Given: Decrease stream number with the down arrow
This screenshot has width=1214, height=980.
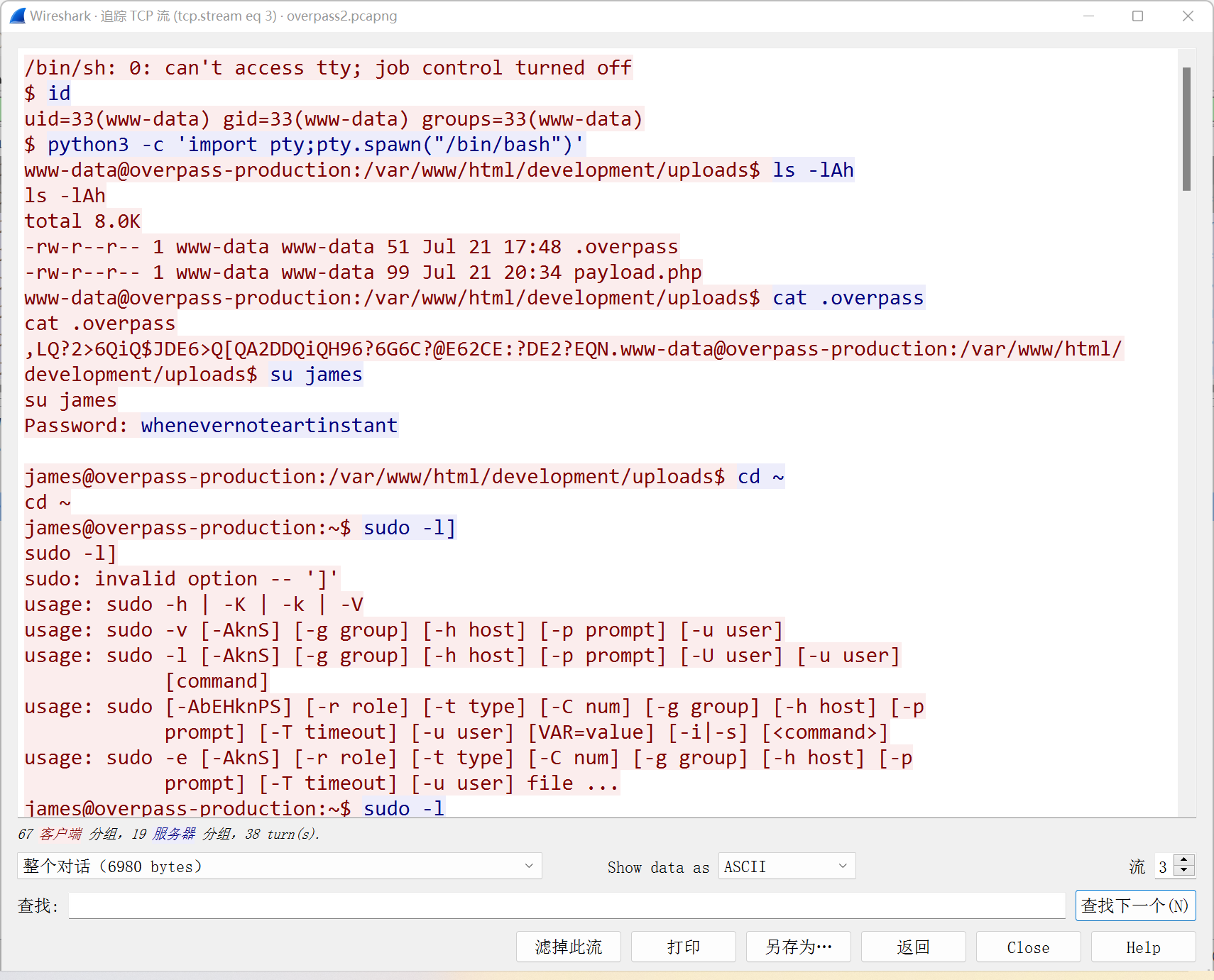Looking at the screenshot, I should point(1184,871).
